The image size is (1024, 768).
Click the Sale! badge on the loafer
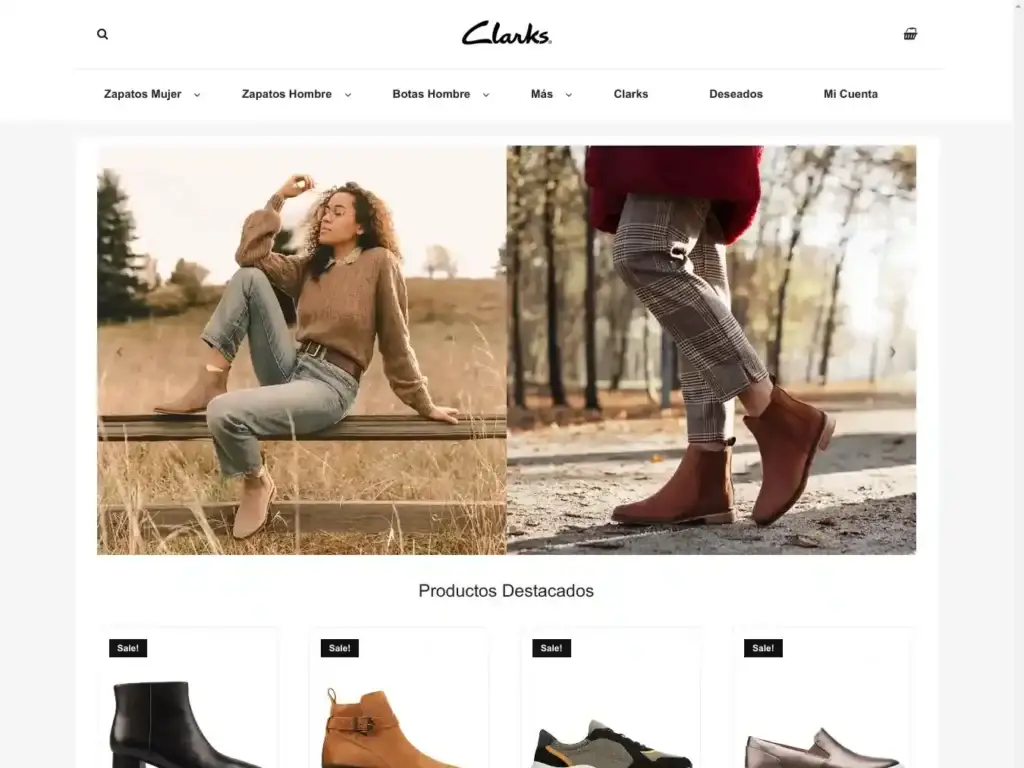pyautogui.click(x=763, y=648)
